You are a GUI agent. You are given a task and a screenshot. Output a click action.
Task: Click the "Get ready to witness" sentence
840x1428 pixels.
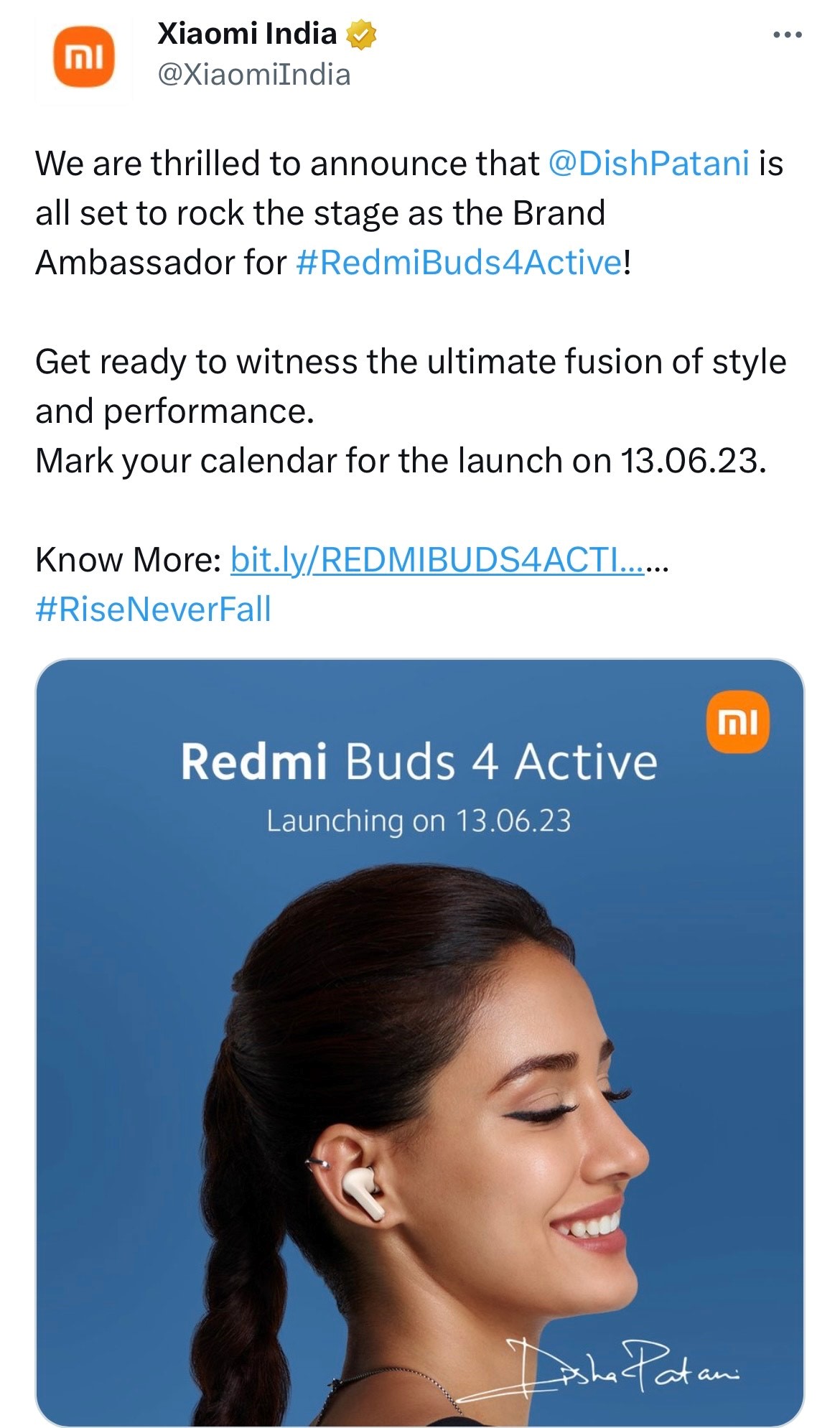click(411, 386)
